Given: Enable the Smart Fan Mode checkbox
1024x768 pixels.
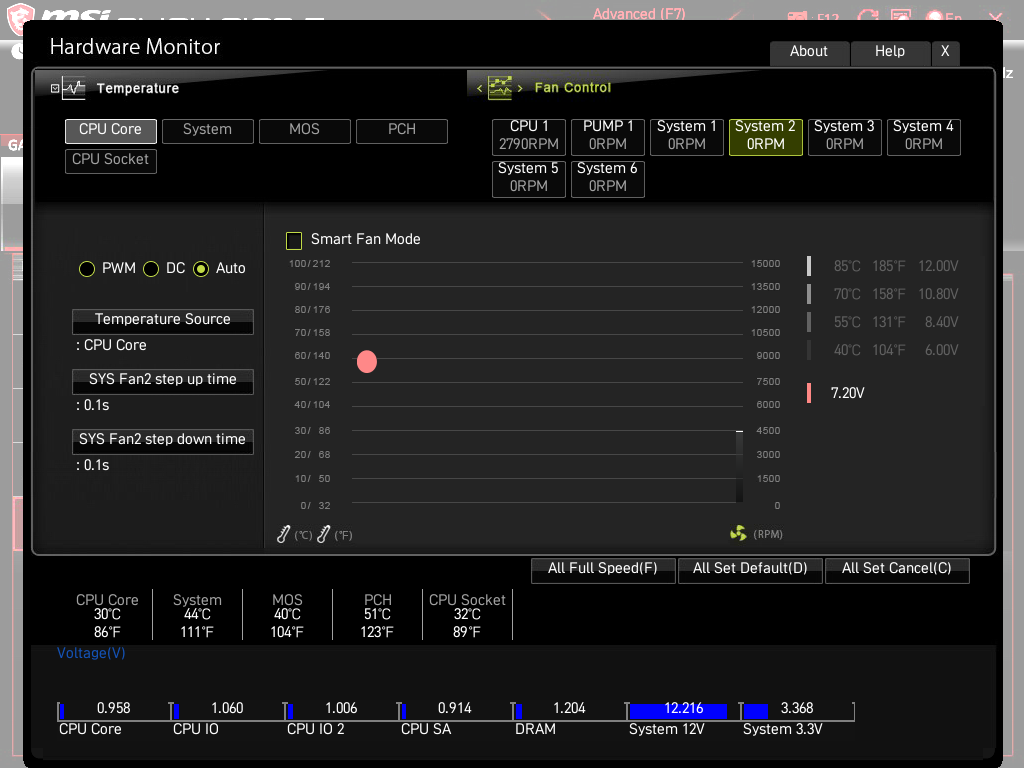Looking at the screenshot, I should coord(294,240).
